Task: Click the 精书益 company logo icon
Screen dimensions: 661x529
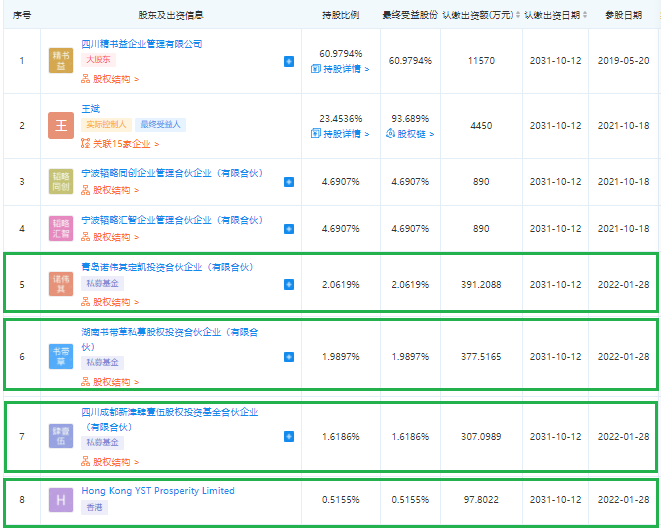Action: tap(61, 61)
